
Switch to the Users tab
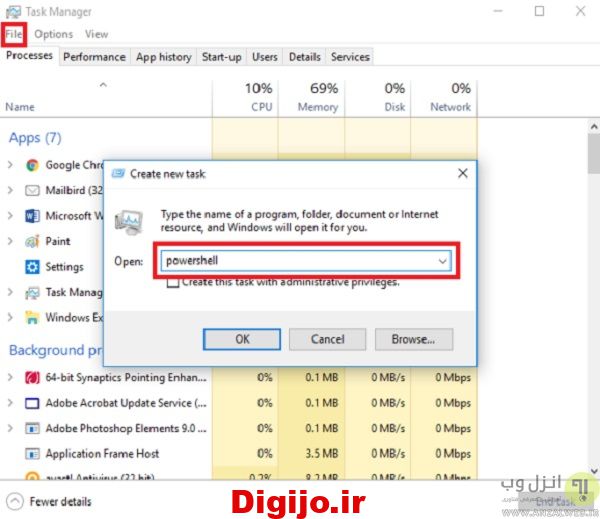pyautogui.click(x=265, y=57)
